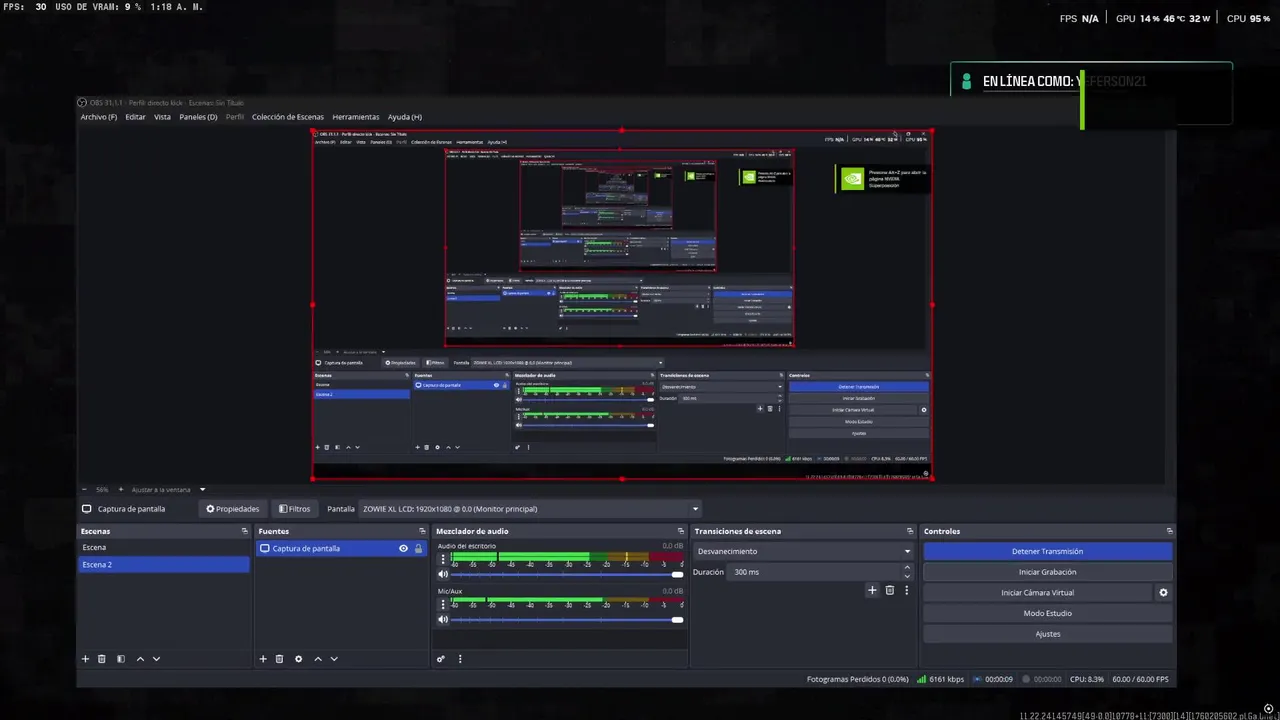Viewport: 1280px width, 720px height.
Task: Open advanced audio properties gears icon
Action: click(441, 659)
